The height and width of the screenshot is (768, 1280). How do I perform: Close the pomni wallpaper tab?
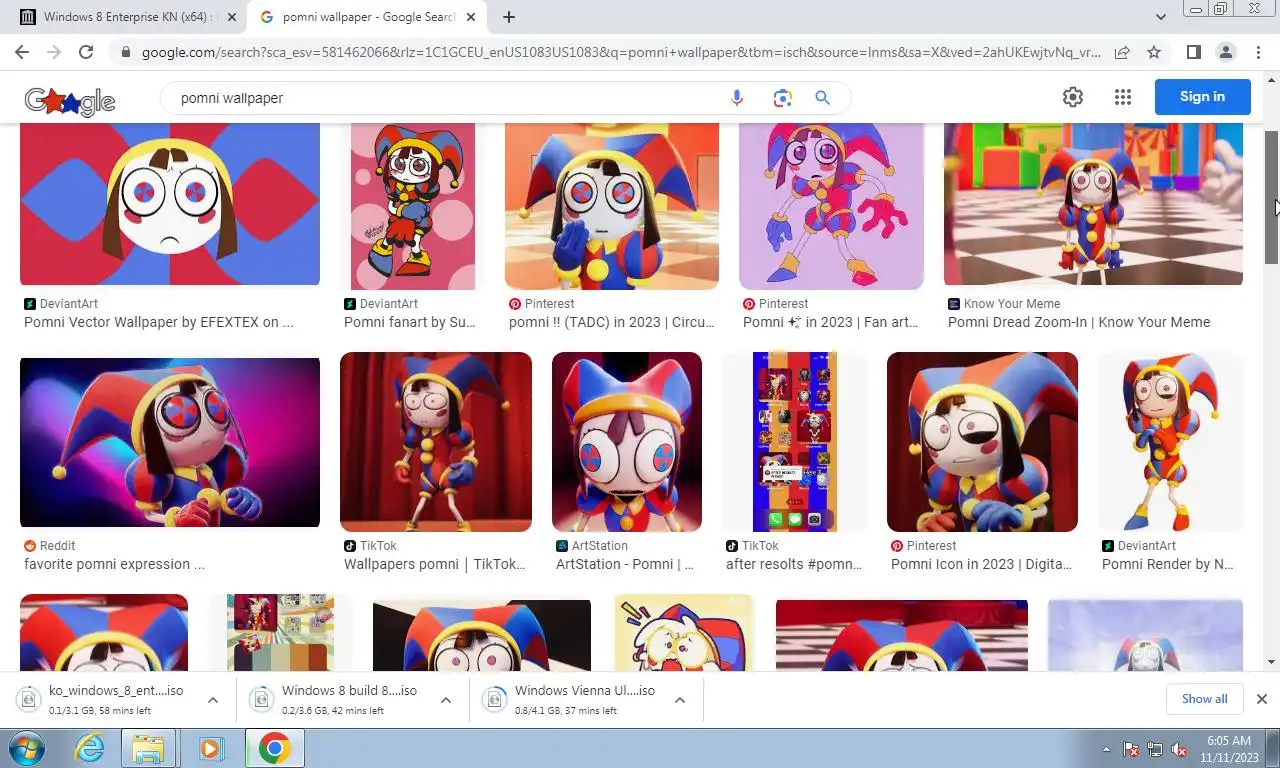[471, 17]
